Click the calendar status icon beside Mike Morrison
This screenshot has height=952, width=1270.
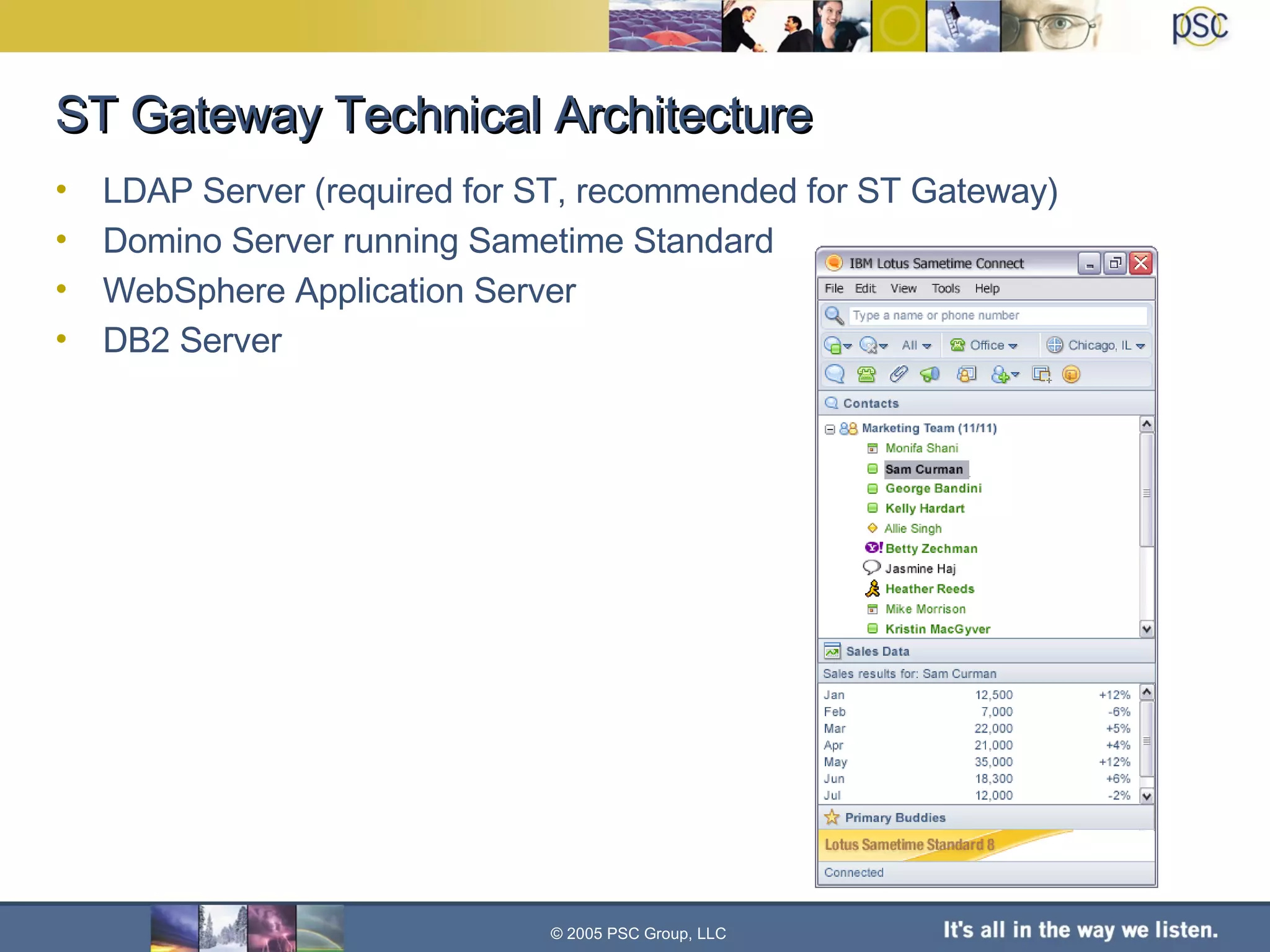(873, 609)
